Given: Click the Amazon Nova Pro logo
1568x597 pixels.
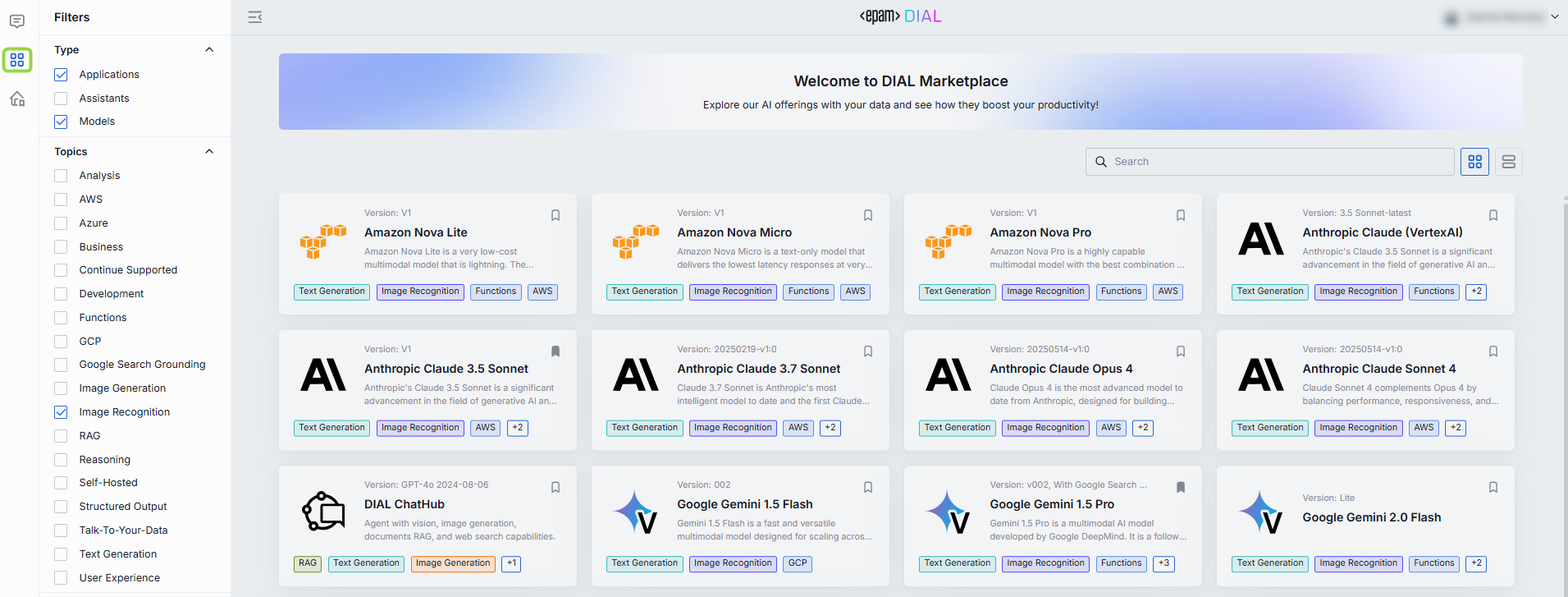Looking at the screenshot, I should (949, 241).
